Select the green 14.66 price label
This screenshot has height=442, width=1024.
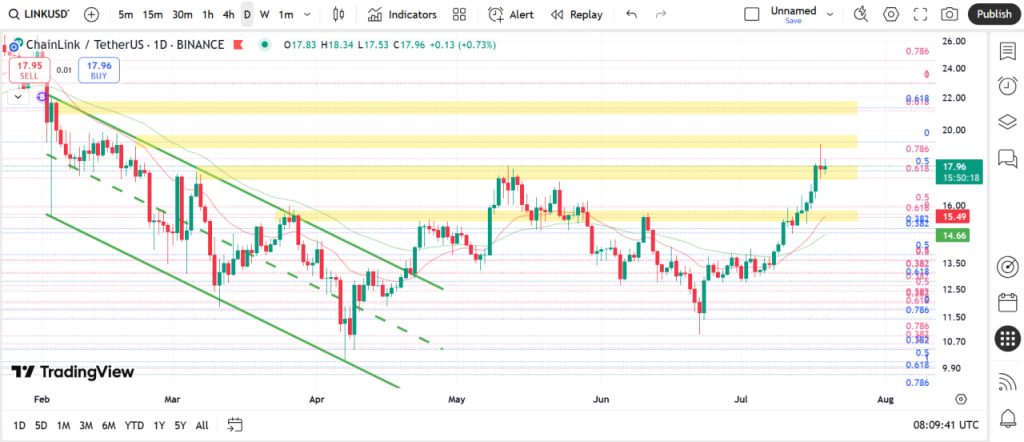point(953,236)
